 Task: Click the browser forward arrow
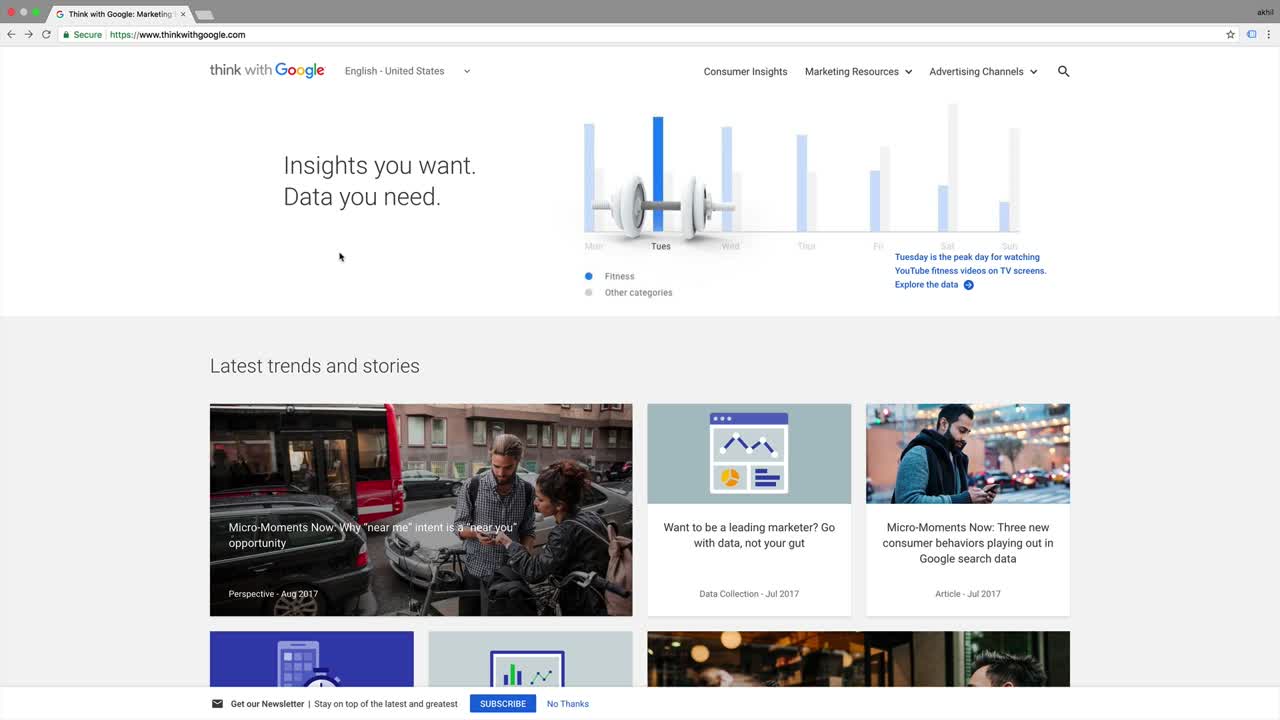tap(28, 34)
